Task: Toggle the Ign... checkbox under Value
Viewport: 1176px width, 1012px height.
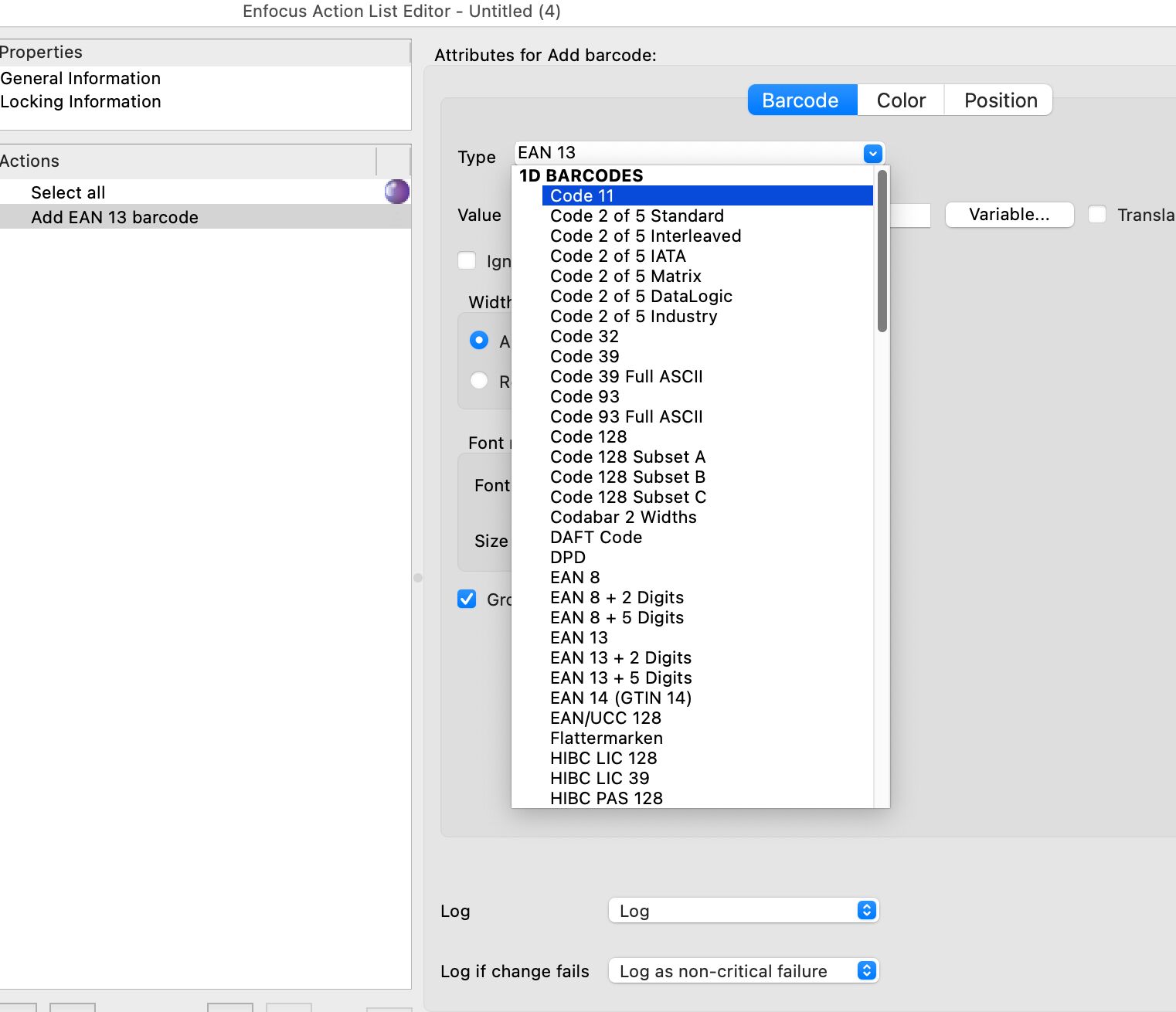Action: (467, 261)
